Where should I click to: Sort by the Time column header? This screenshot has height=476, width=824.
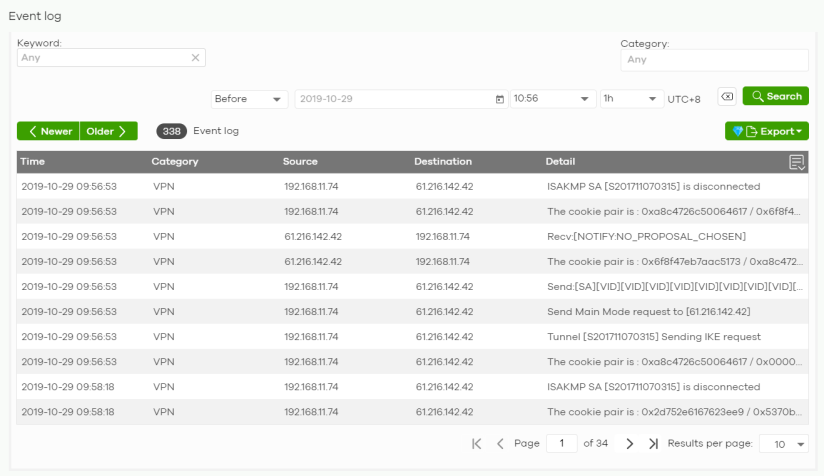[x=33, y=162]
